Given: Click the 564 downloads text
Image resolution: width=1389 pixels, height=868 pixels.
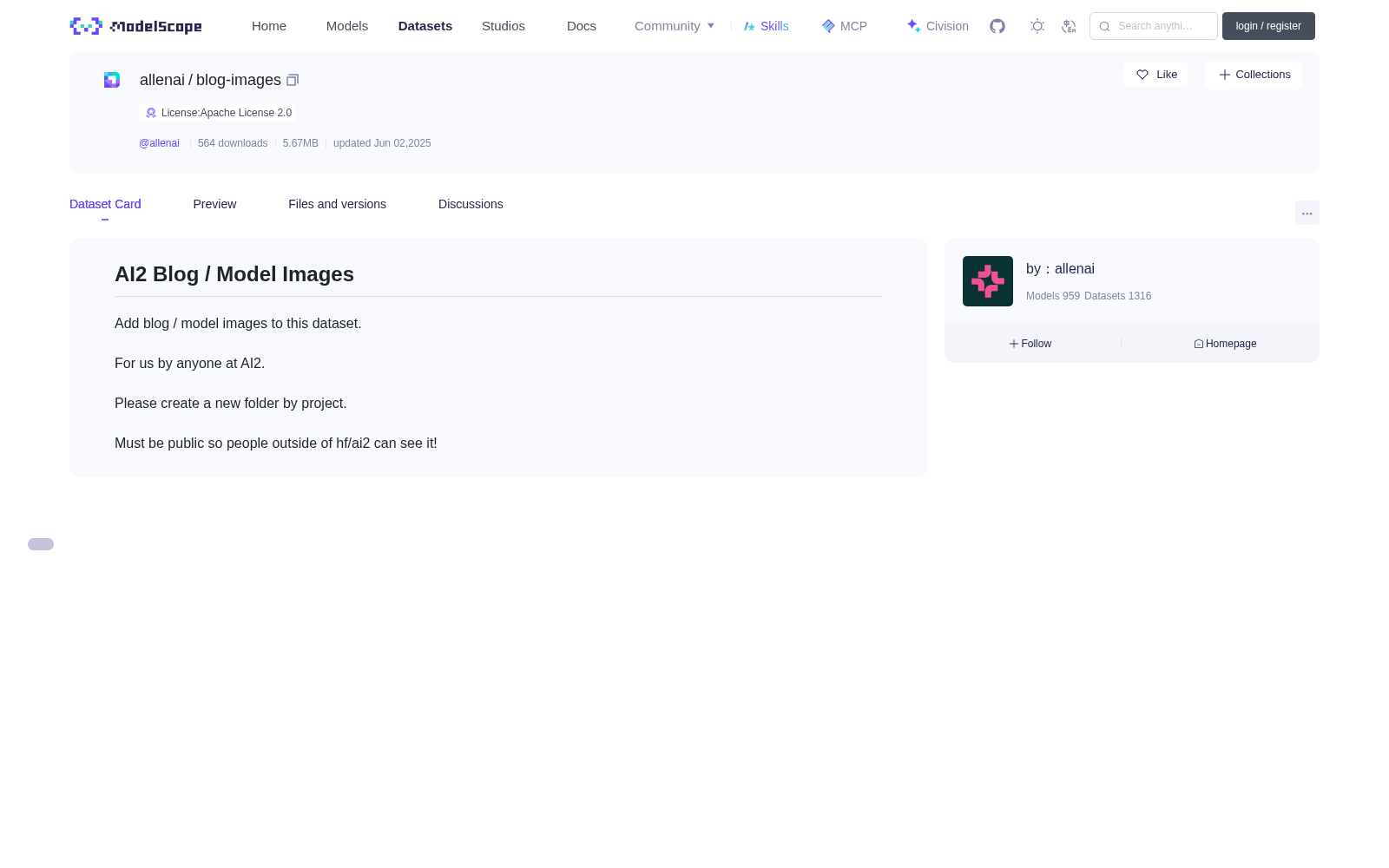Looking at the screenshot, I should pyautogui.click(x=233, y=143).
